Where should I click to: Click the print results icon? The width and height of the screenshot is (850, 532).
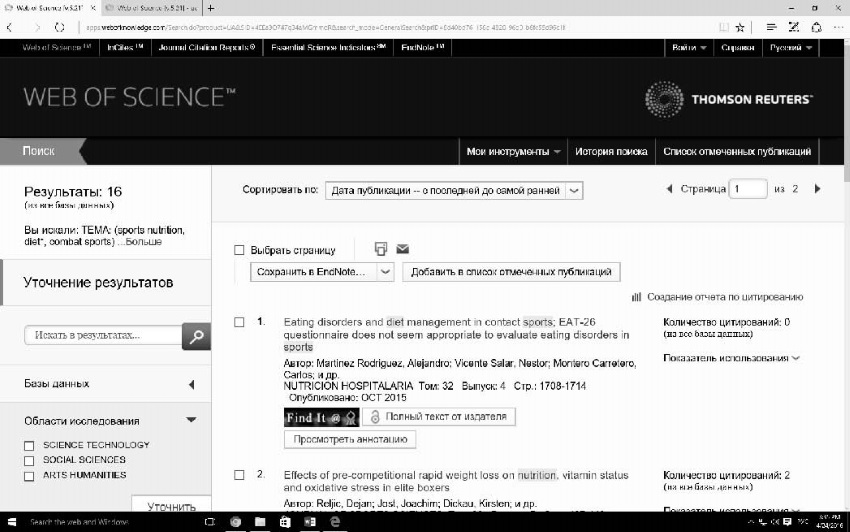[380, 249]
